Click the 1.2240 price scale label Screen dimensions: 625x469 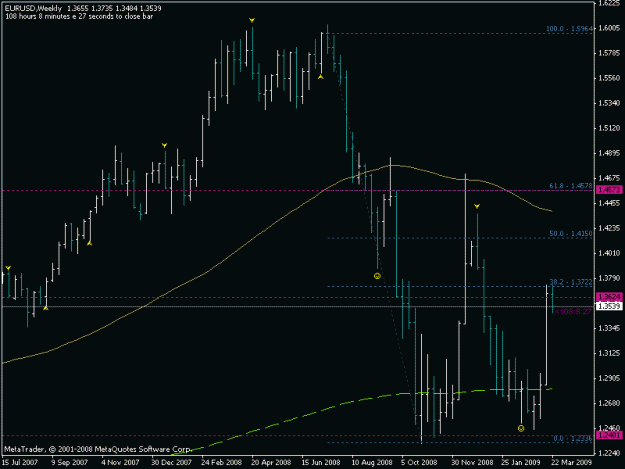point(609,453)
